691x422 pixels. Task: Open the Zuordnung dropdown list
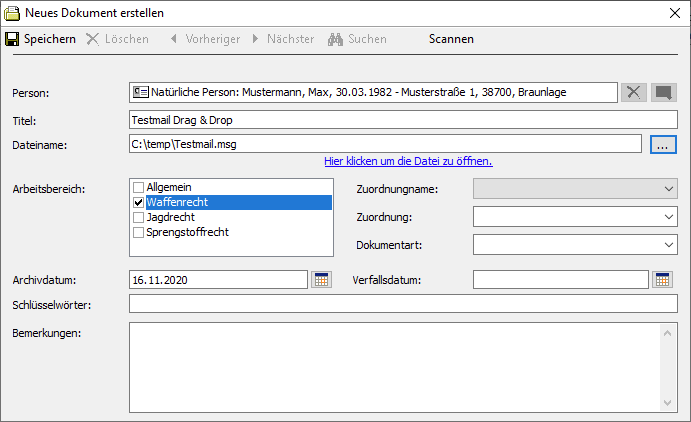[668, 216]
